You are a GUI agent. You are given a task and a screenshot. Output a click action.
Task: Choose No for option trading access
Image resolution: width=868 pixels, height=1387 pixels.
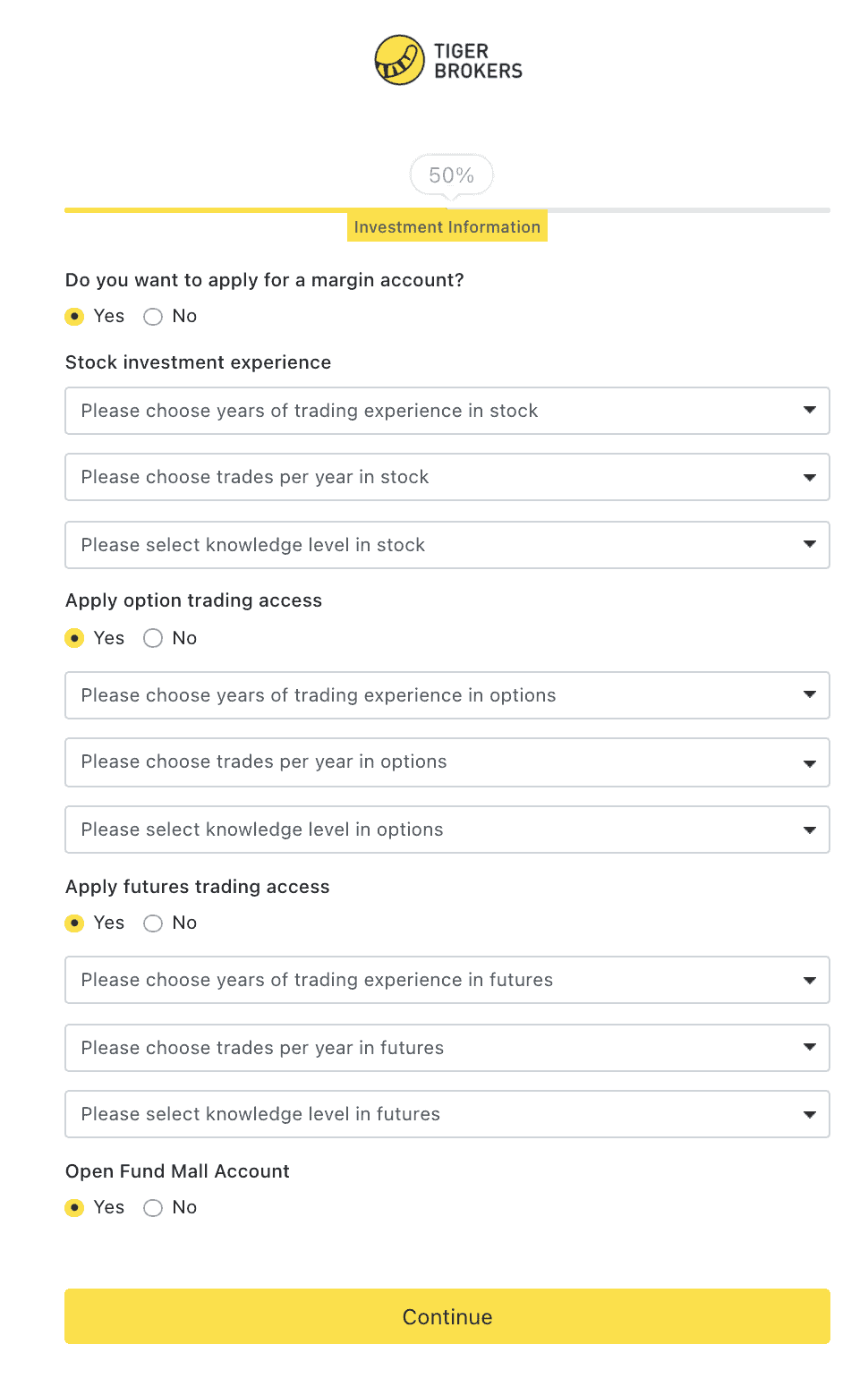[153, 638]
